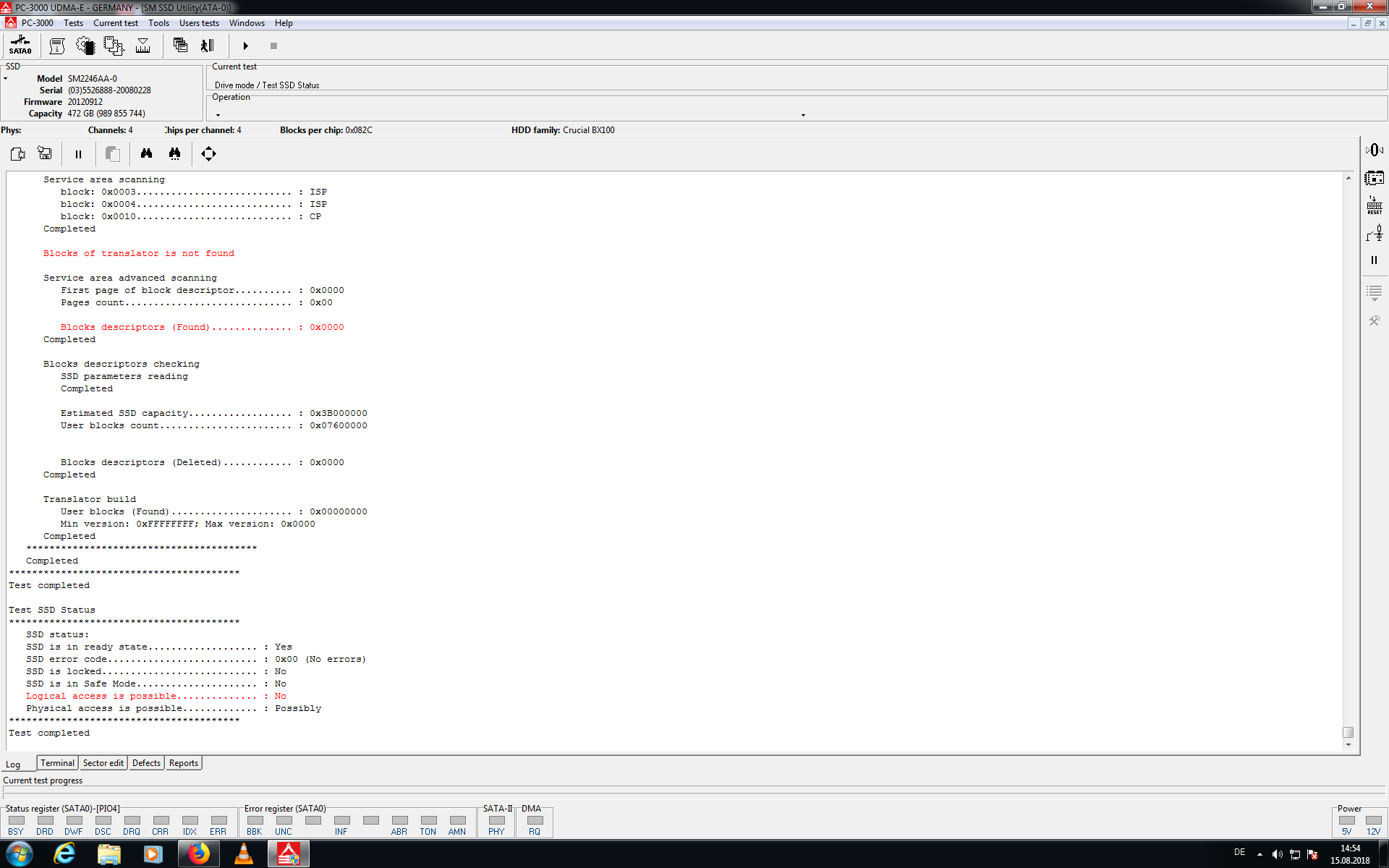Click the red 'Blocks of translator is not found' line
The height and width of the screenshot is (868, 1389).
tap(139, 253)
